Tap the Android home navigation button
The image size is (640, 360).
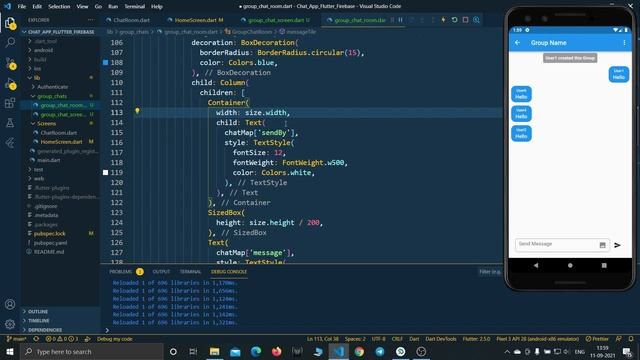[x=570, y=265]
